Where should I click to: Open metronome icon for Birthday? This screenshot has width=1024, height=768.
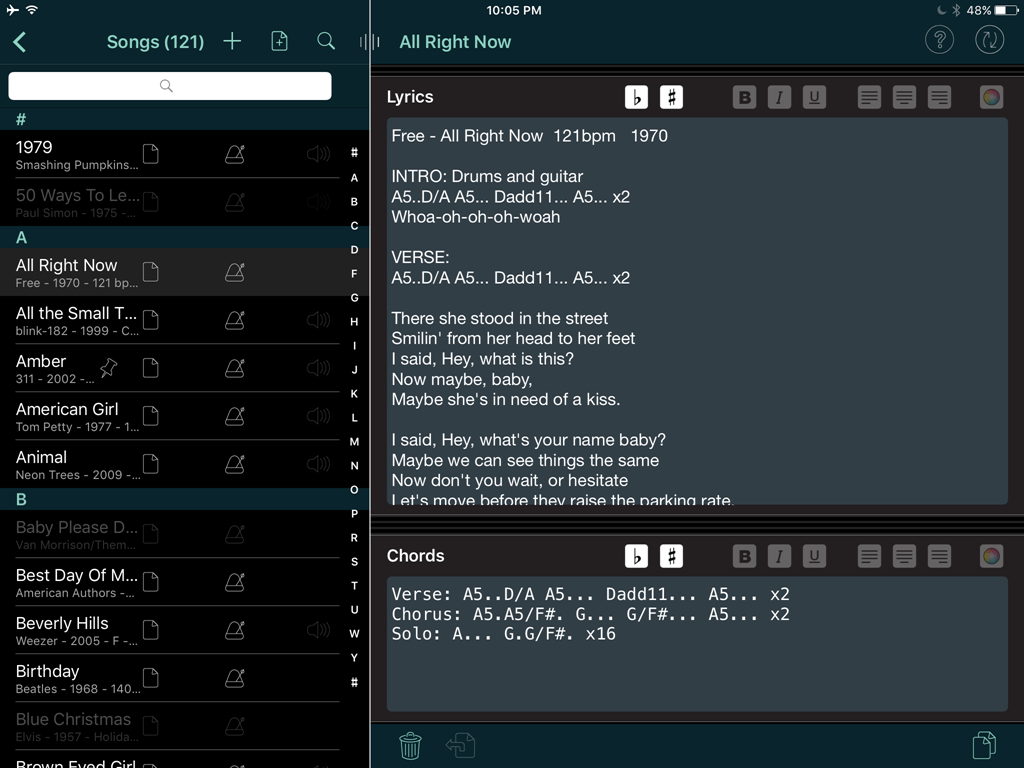[234, 679]
